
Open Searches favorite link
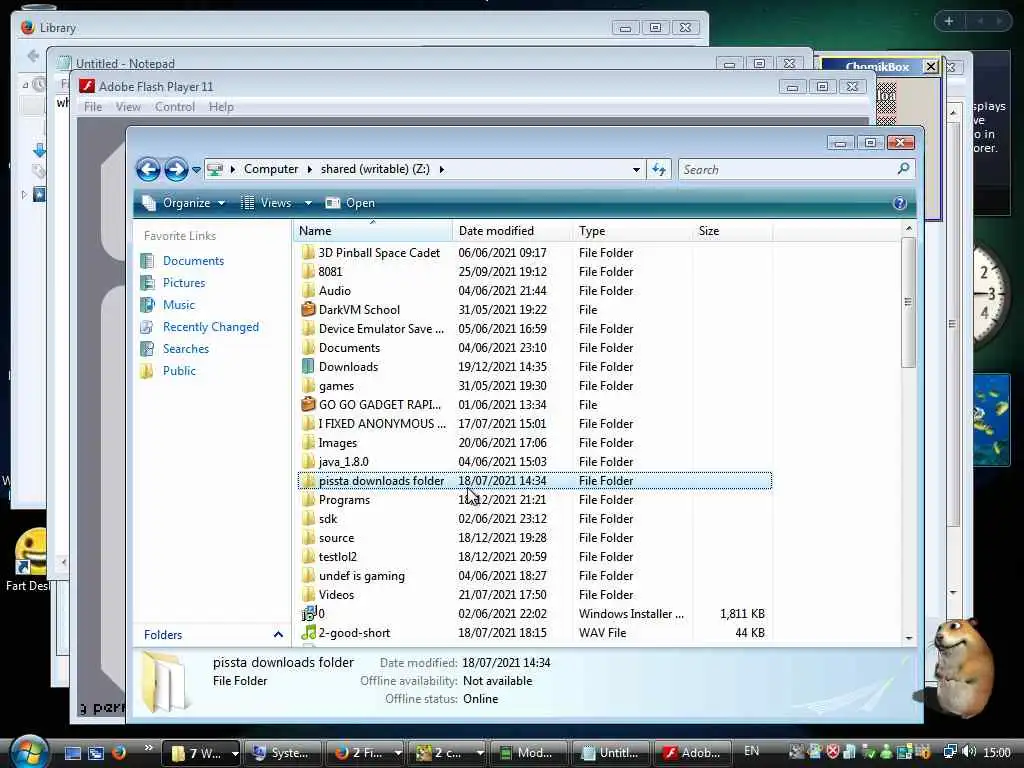[x=185, y=349]
